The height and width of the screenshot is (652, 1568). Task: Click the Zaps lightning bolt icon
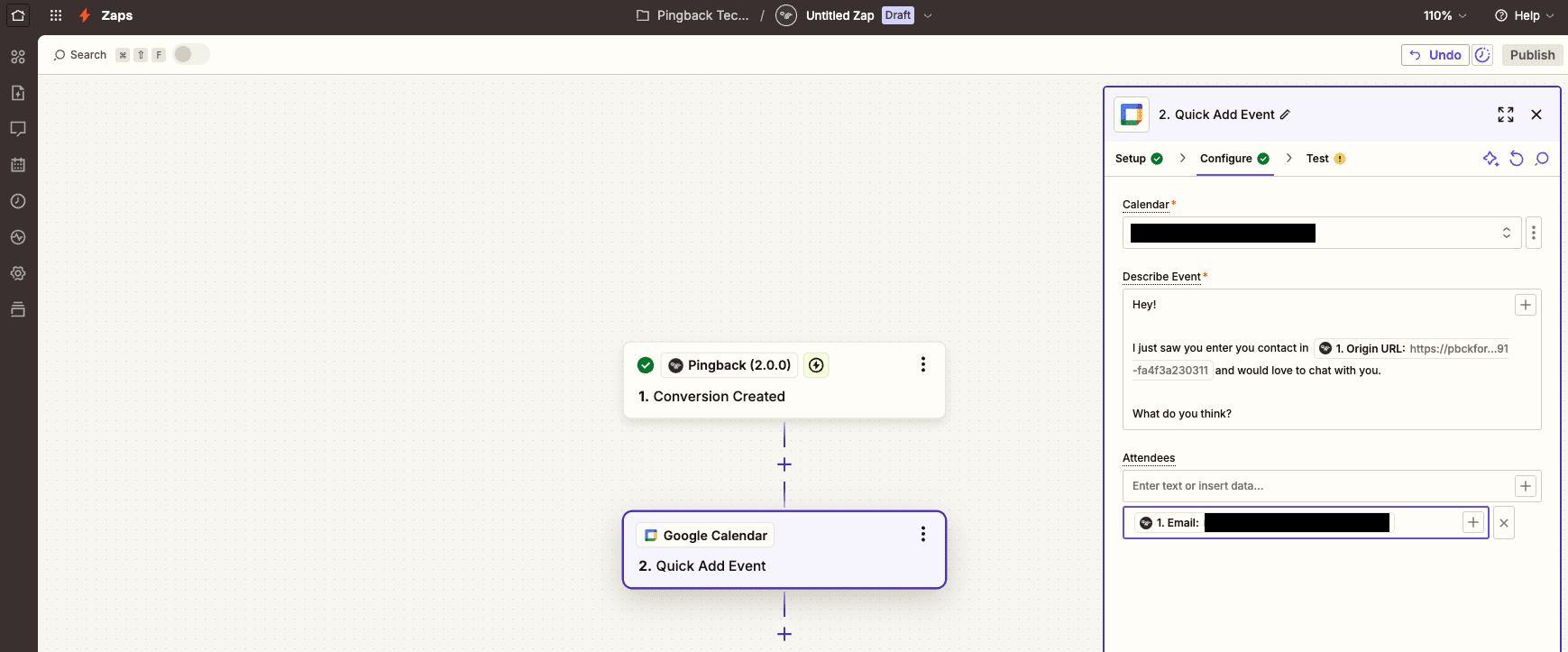(85, 15)
